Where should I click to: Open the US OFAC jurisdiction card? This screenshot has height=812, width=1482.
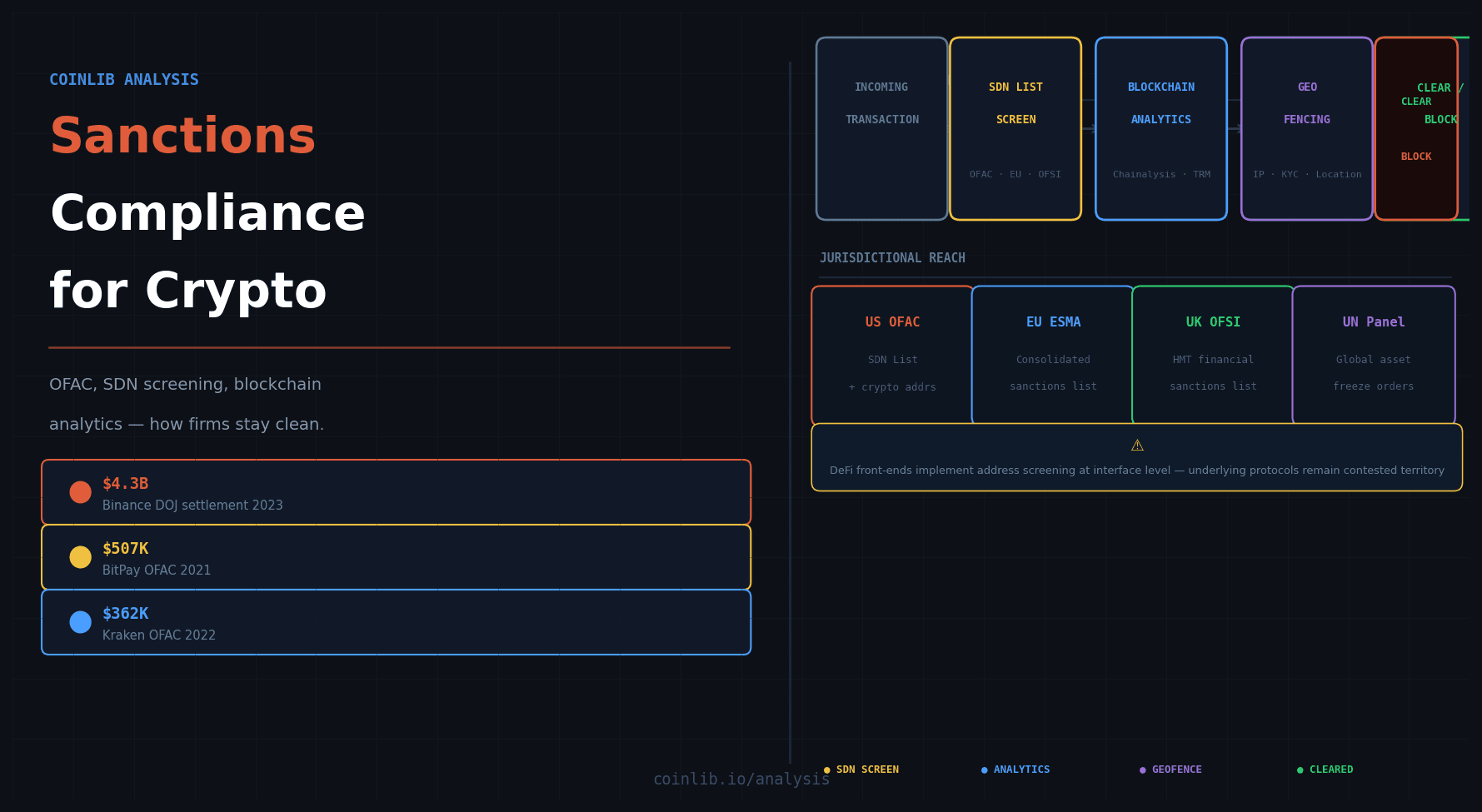pos(892,356)
